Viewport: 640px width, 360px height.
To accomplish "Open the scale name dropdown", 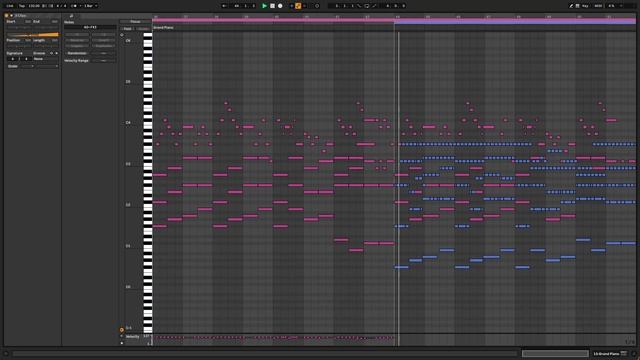I will point(47,66).
